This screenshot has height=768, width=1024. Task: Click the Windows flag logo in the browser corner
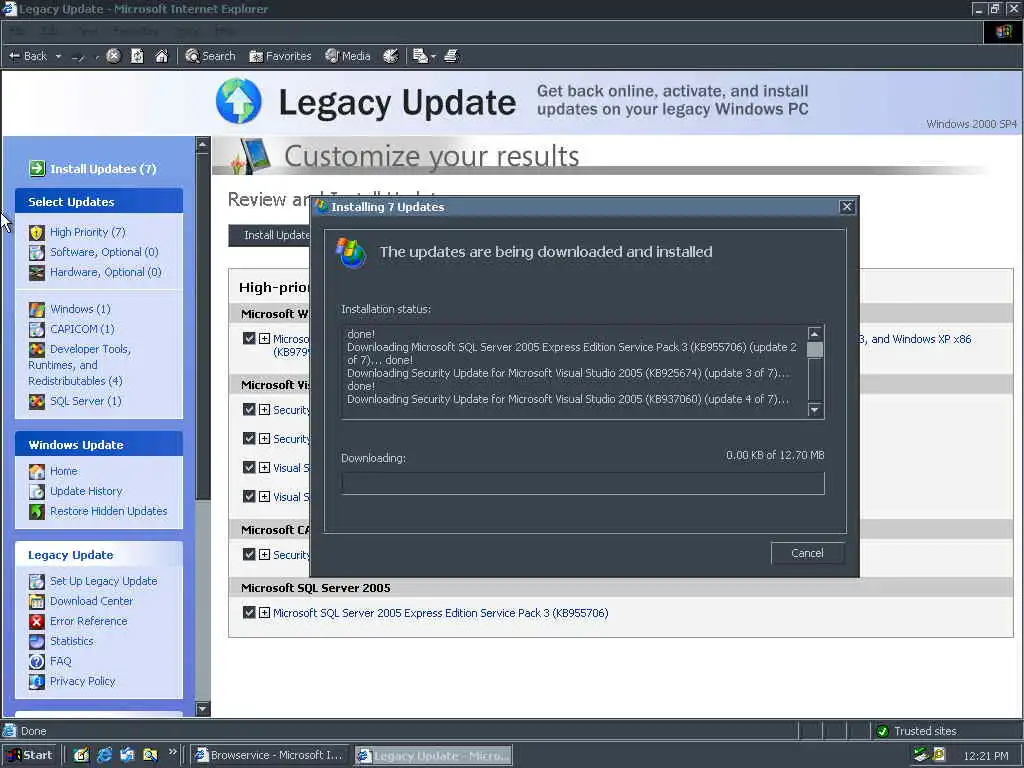coord(1003,31)
